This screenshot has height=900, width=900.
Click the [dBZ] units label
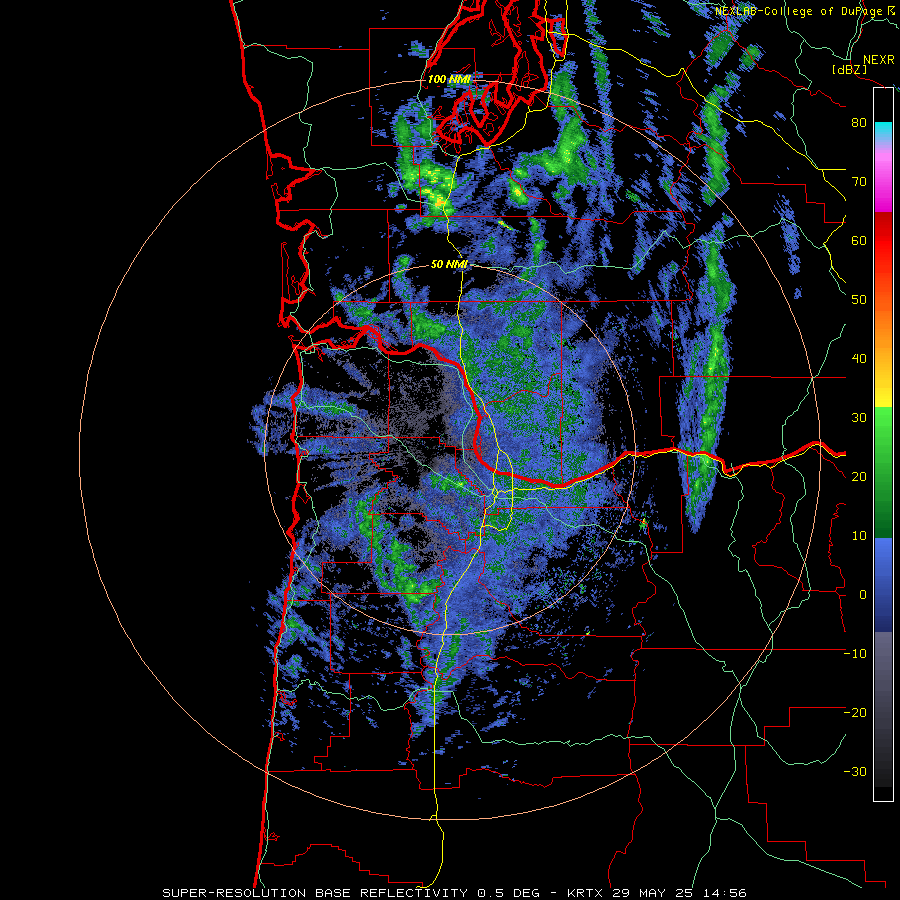pos(849,69)
